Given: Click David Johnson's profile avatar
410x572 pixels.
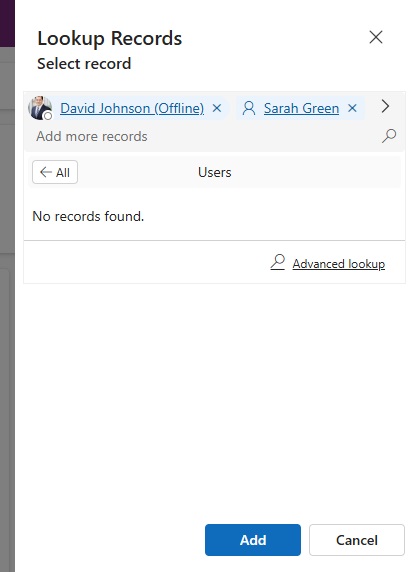Looking at the screenshot, I should tap(40, 108).
